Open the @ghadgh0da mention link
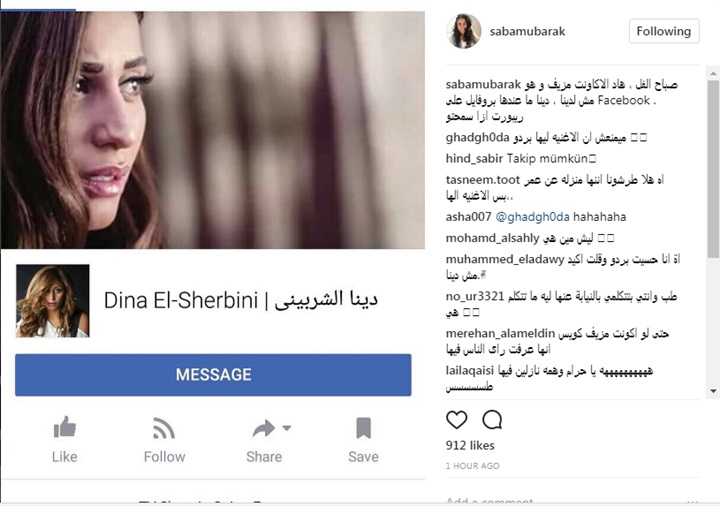The width and height of the screenshot is (720, 506). [533, 217]
